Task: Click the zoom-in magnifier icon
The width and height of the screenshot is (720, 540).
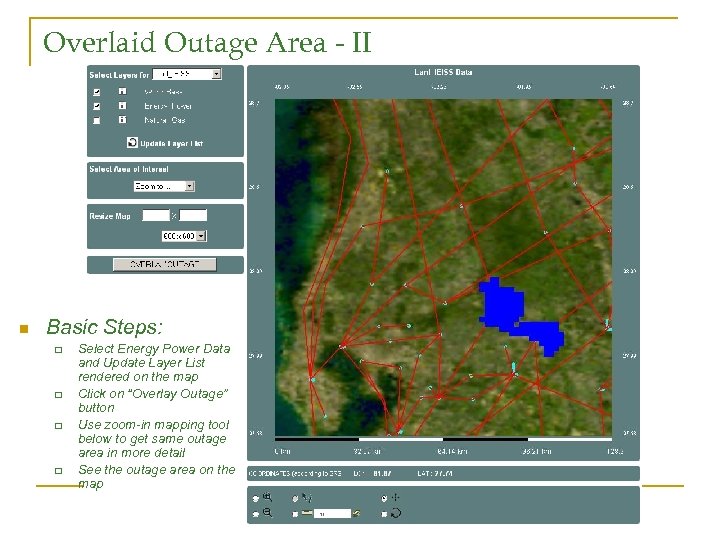Action: (267, 498)
